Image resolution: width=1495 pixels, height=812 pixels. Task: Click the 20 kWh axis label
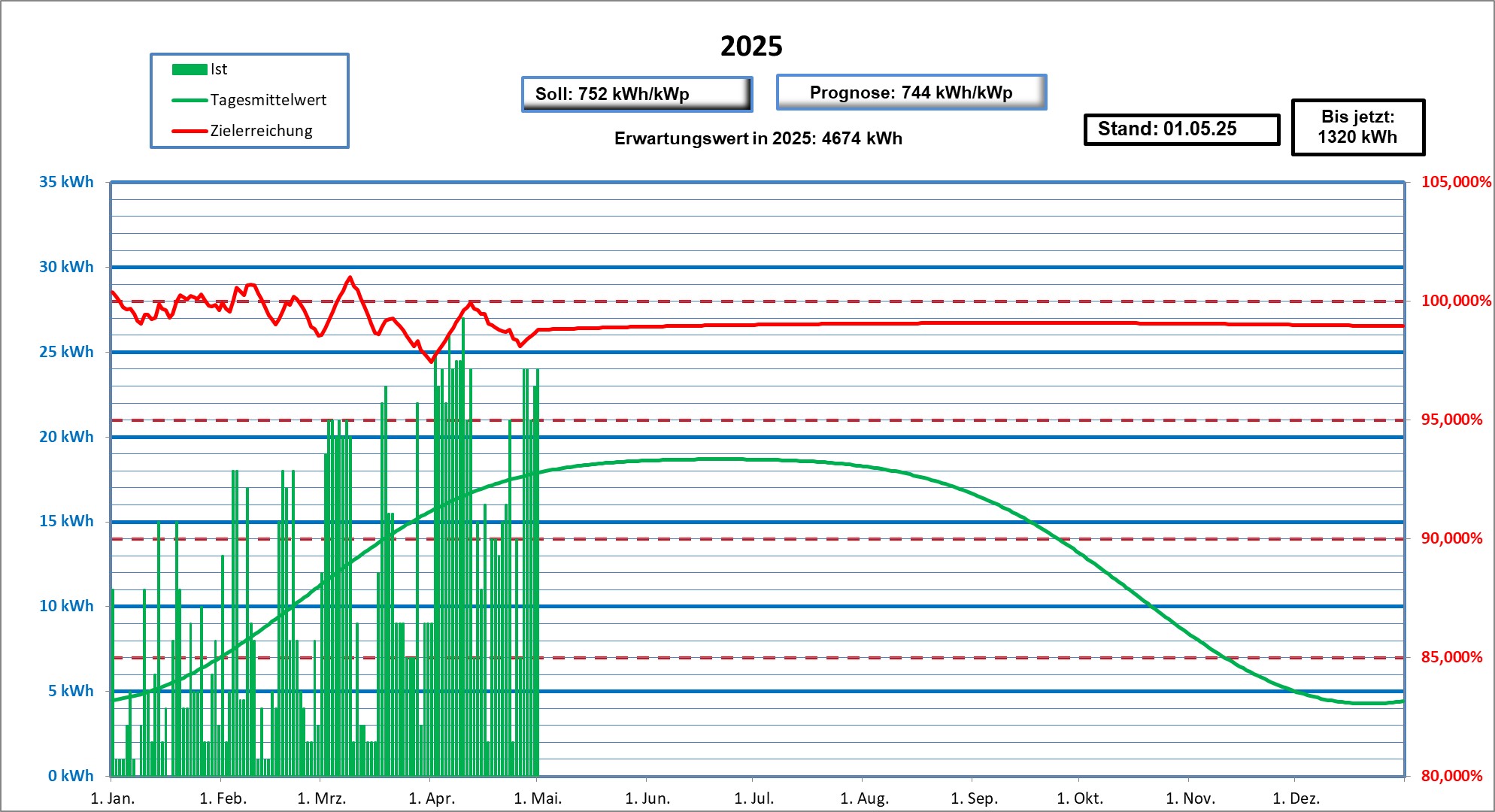pos(66,437)
